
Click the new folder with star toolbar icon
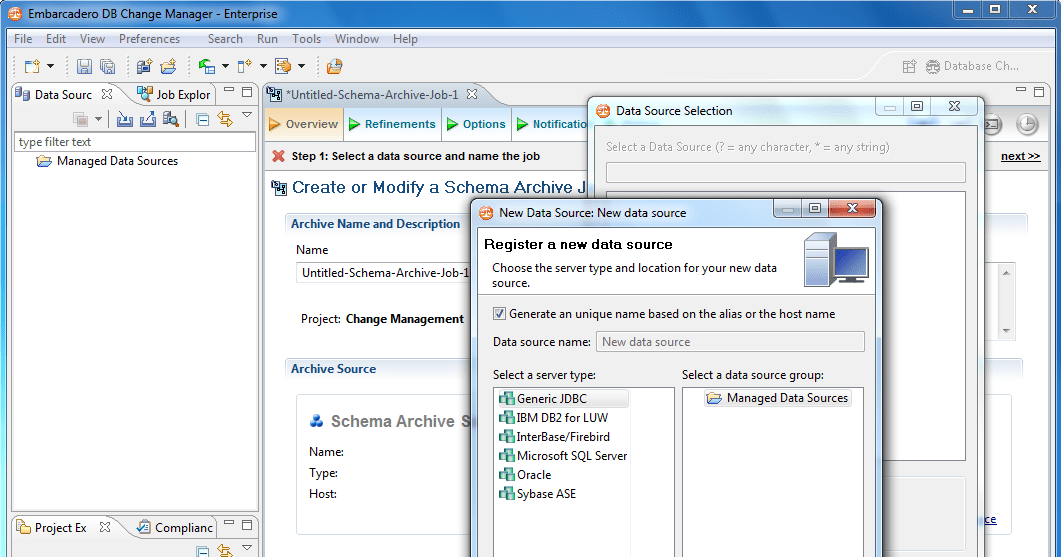(x=168, y=66)
